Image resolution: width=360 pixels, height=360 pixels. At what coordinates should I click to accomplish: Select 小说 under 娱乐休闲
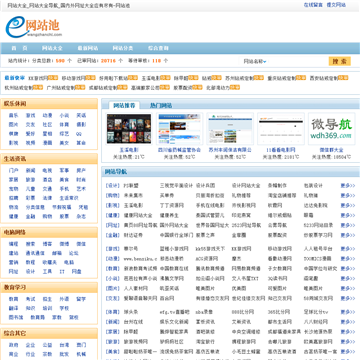[x=64, y=116]
